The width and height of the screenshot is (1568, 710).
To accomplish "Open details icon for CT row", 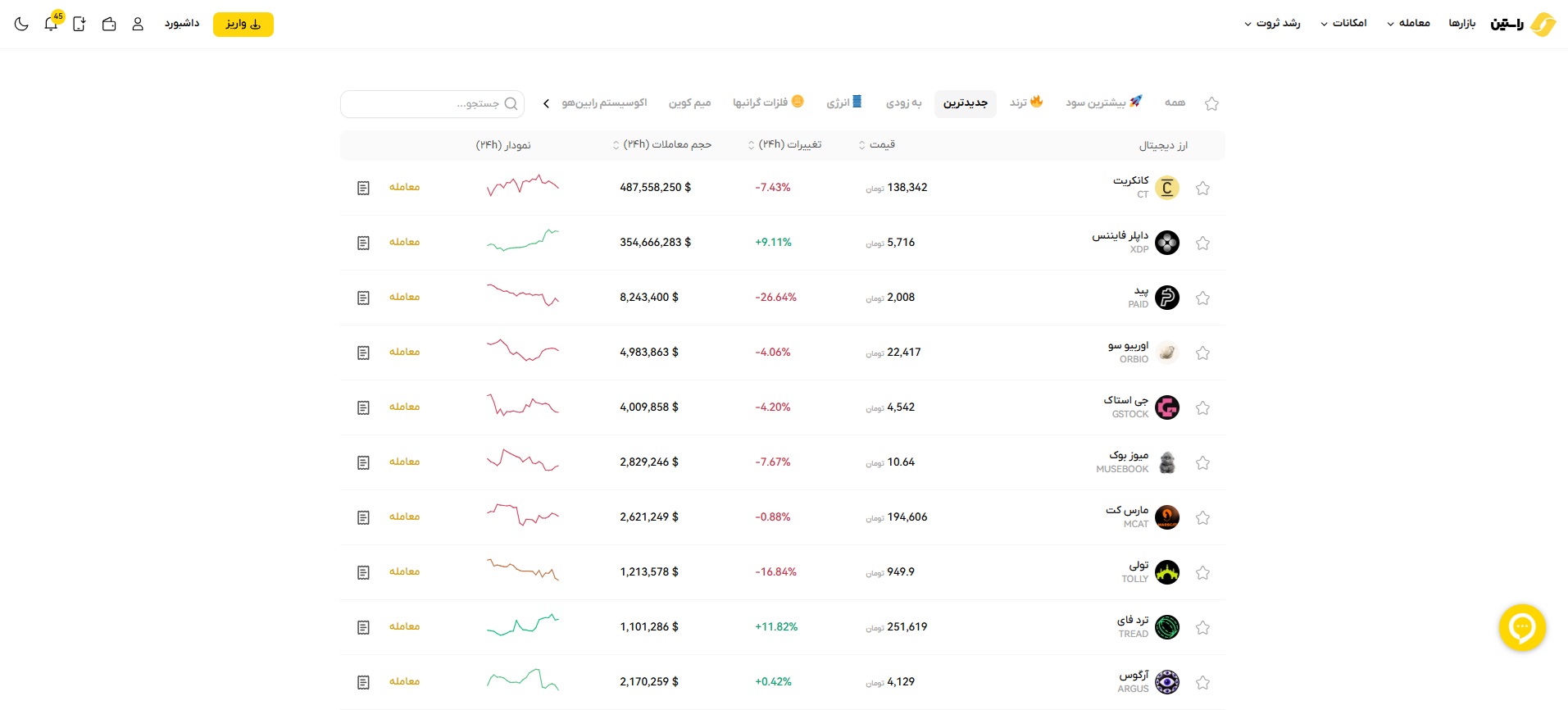I will tap(364, 188).
